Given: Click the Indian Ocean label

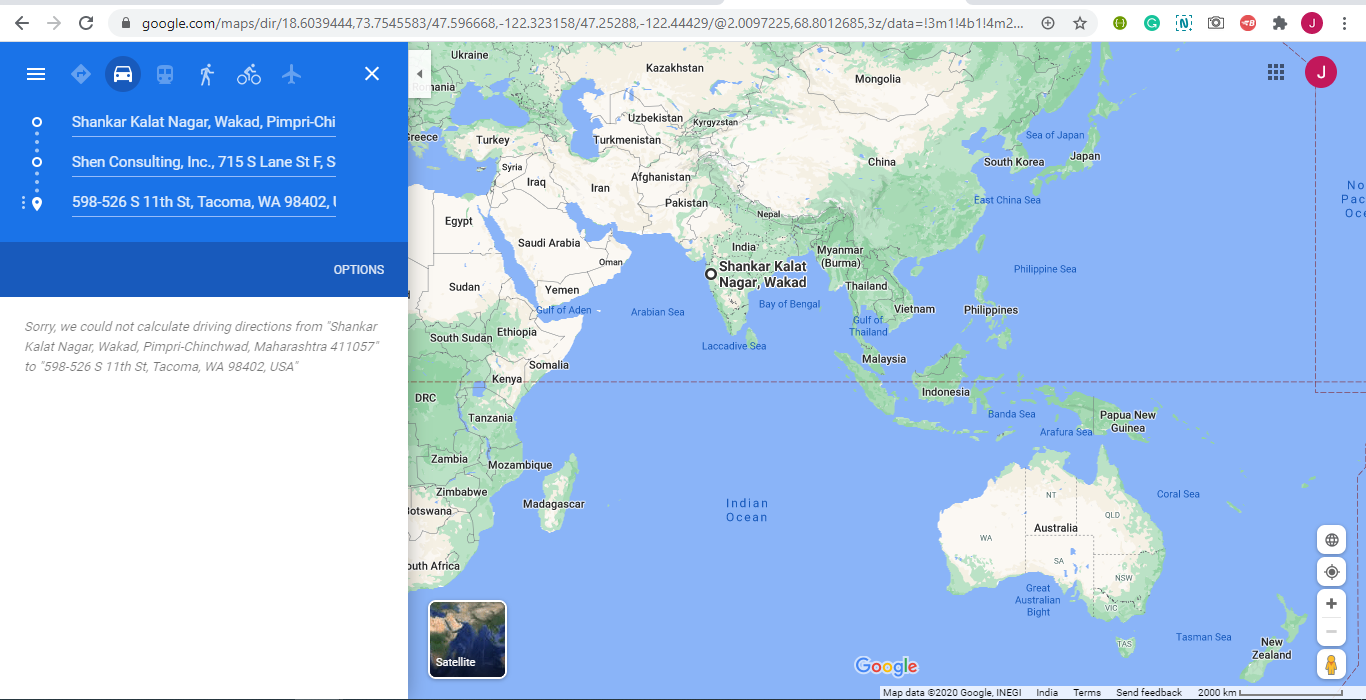Looking at the screenshot, I should [747, 510].
